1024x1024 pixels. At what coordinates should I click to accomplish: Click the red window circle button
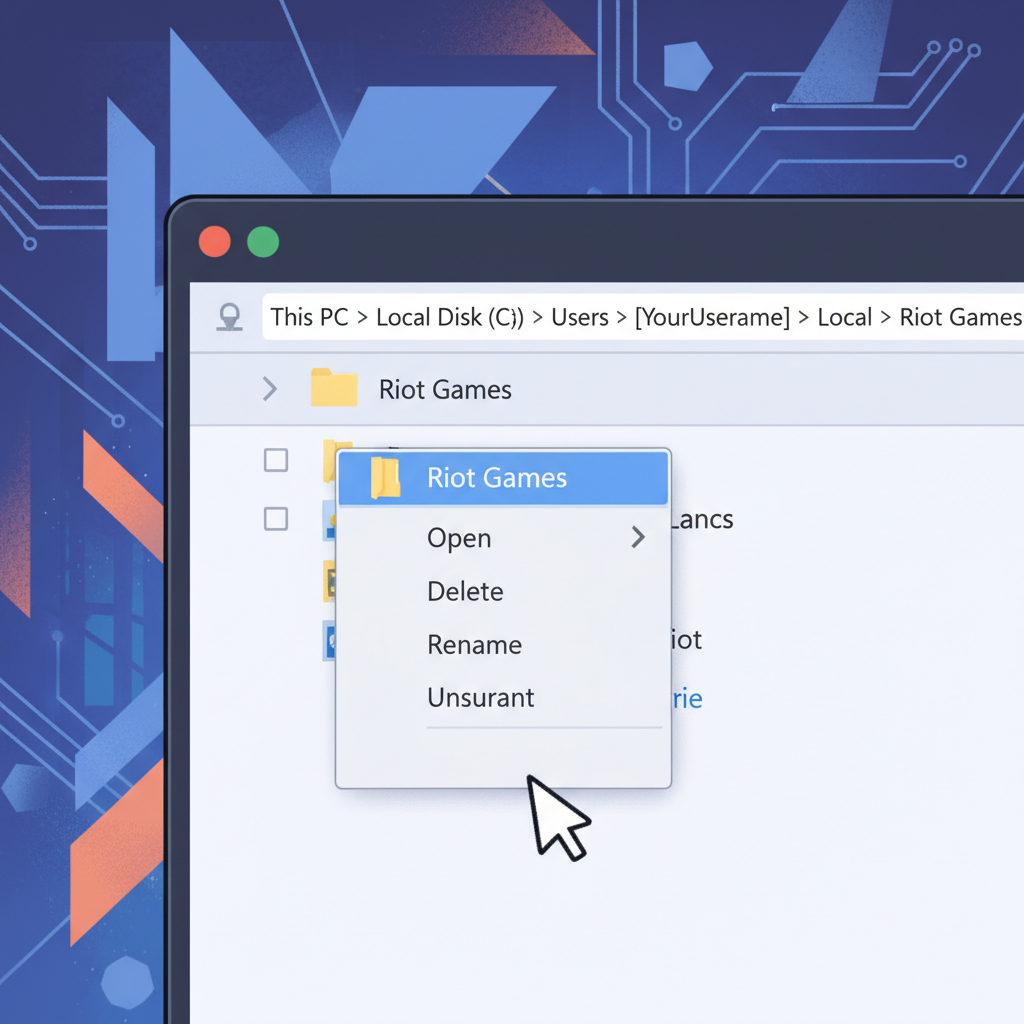coord(215,242)
